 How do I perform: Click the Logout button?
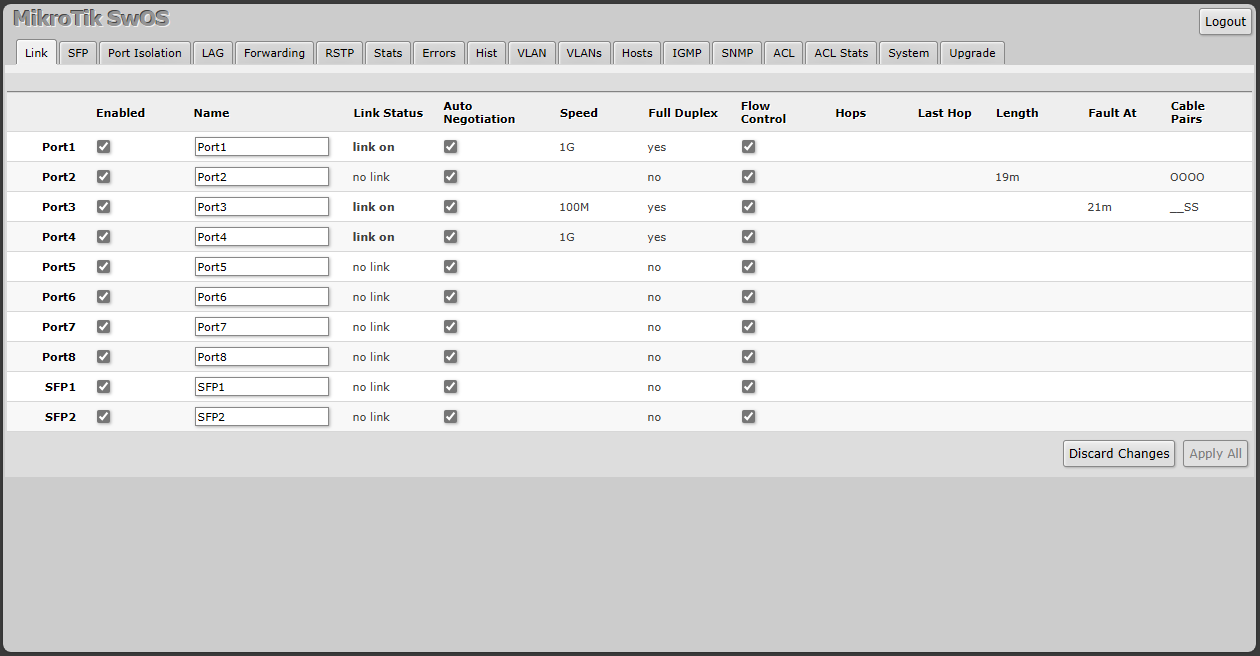coord(1225,22)
